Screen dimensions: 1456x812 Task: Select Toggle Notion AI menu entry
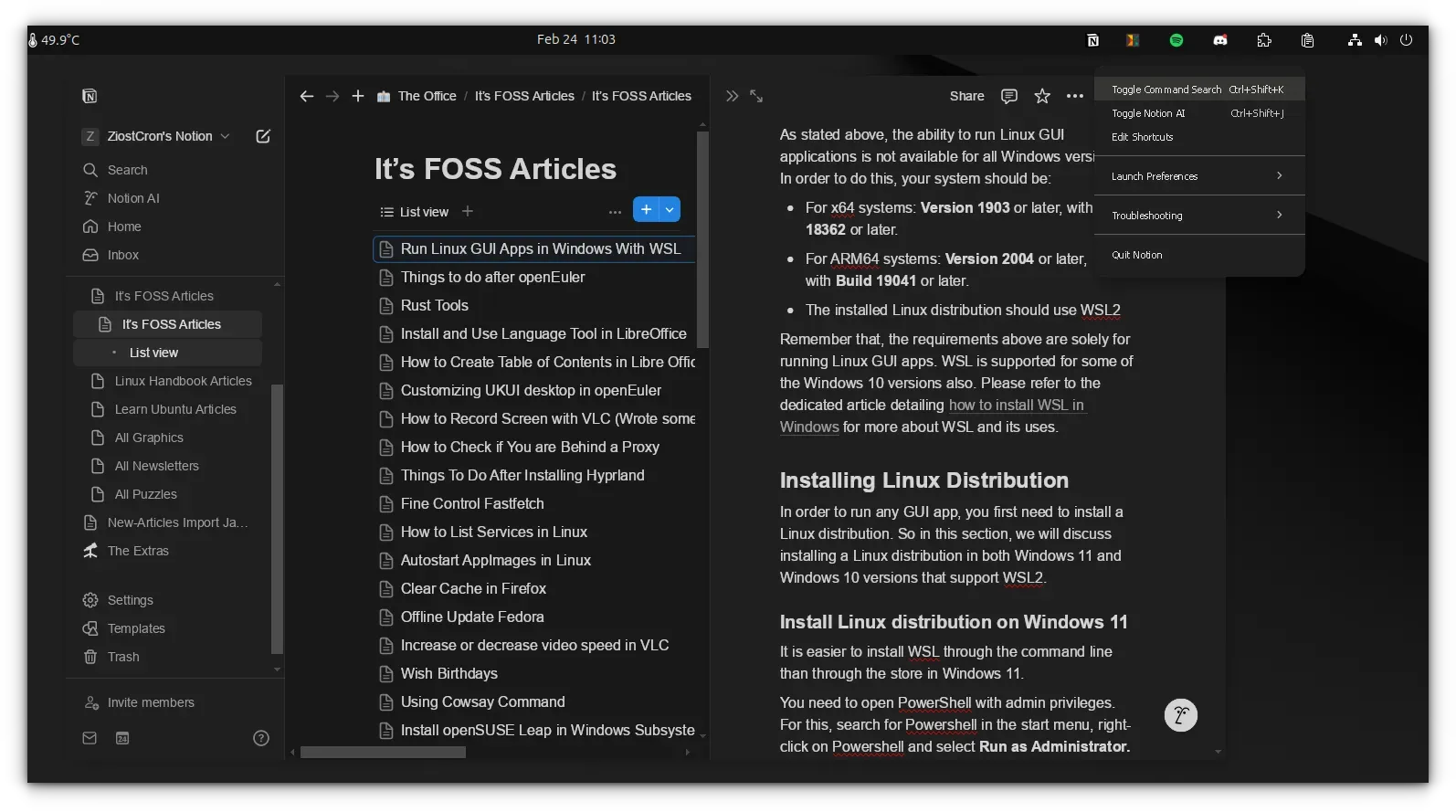pos(1199,113)
